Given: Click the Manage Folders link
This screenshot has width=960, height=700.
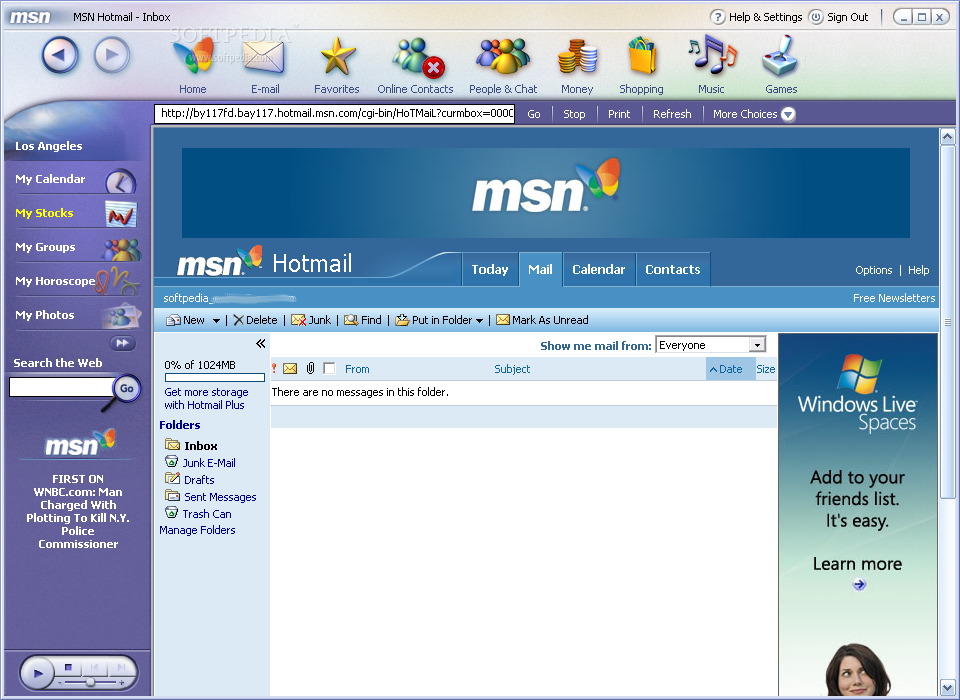Looking at the screenshot, I should tap(197, 530).
